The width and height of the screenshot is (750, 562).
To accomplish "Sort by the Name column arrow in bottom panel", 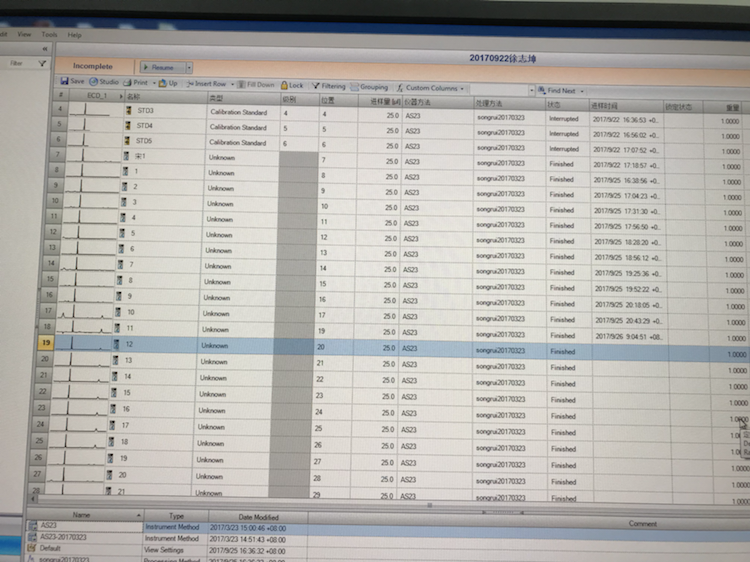I will pyautogui.click(x=139, y=515).
